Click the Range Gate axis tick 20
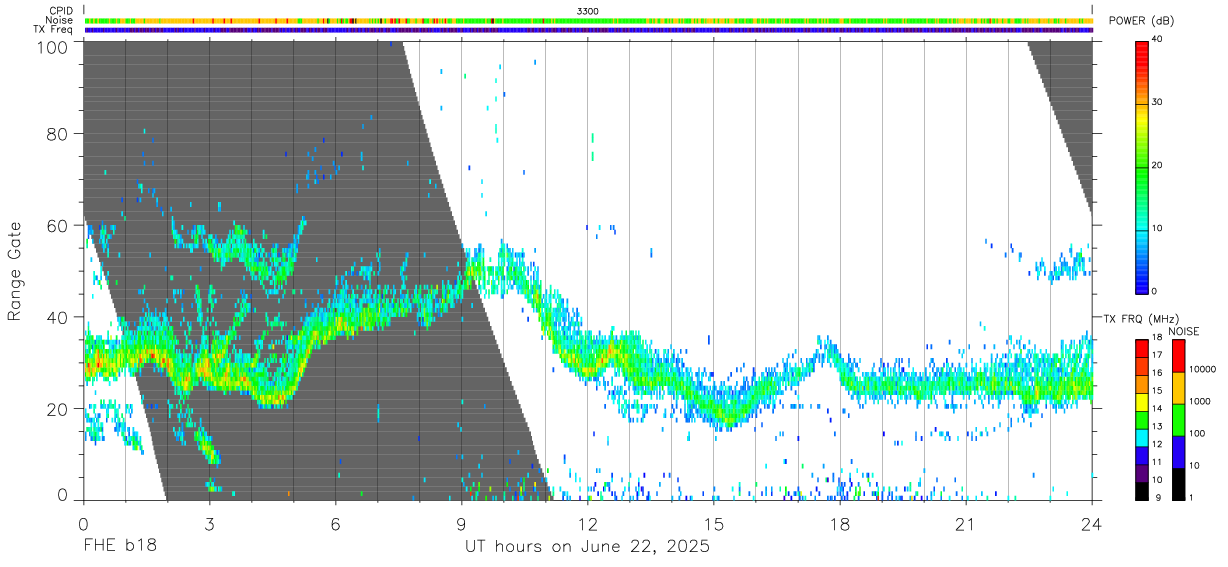The width and height of the screenshot is (1228, 567). tap(58, 409)
